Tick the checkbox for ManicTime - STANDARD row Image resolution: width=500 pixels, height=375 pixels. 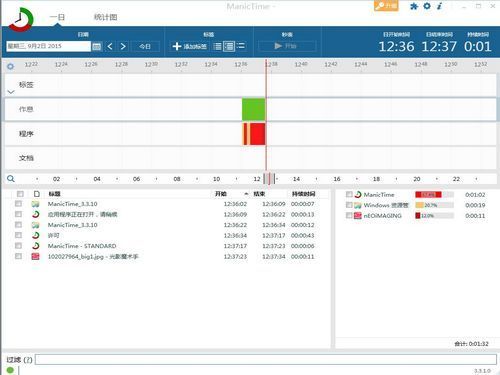coord(18,246)
